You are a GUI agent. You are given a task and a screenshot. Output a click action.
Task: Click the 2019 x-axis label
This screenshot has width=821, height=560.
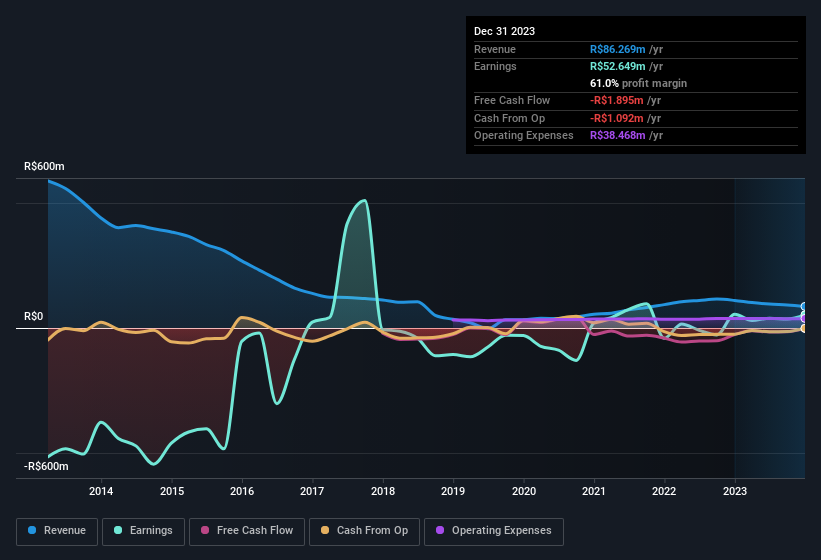click(453, 491)
